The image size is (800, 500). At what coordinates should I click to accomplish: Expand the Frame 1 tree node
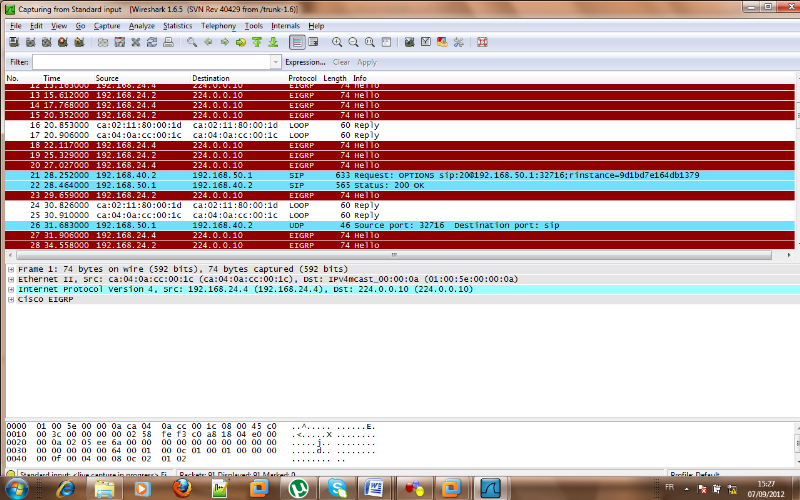pos(10,269)
